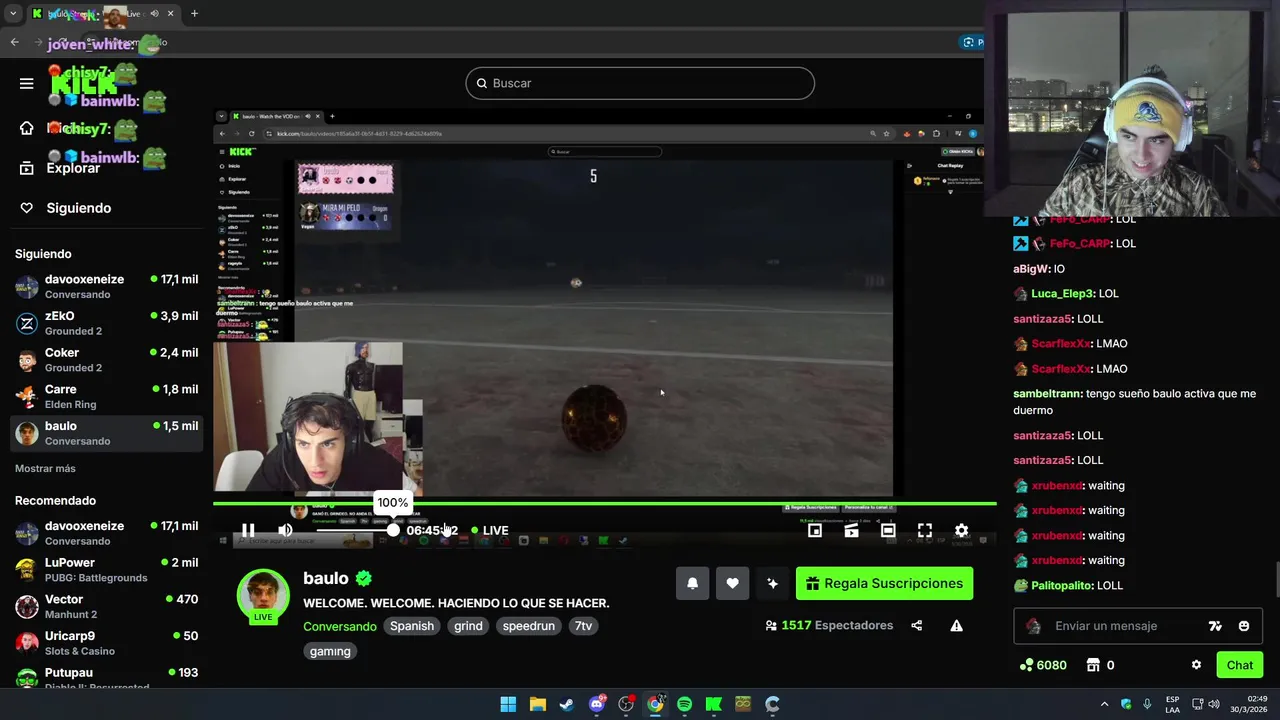Select the speedrun tag
The image size is (1280, 720).
[x=528, y=626]
